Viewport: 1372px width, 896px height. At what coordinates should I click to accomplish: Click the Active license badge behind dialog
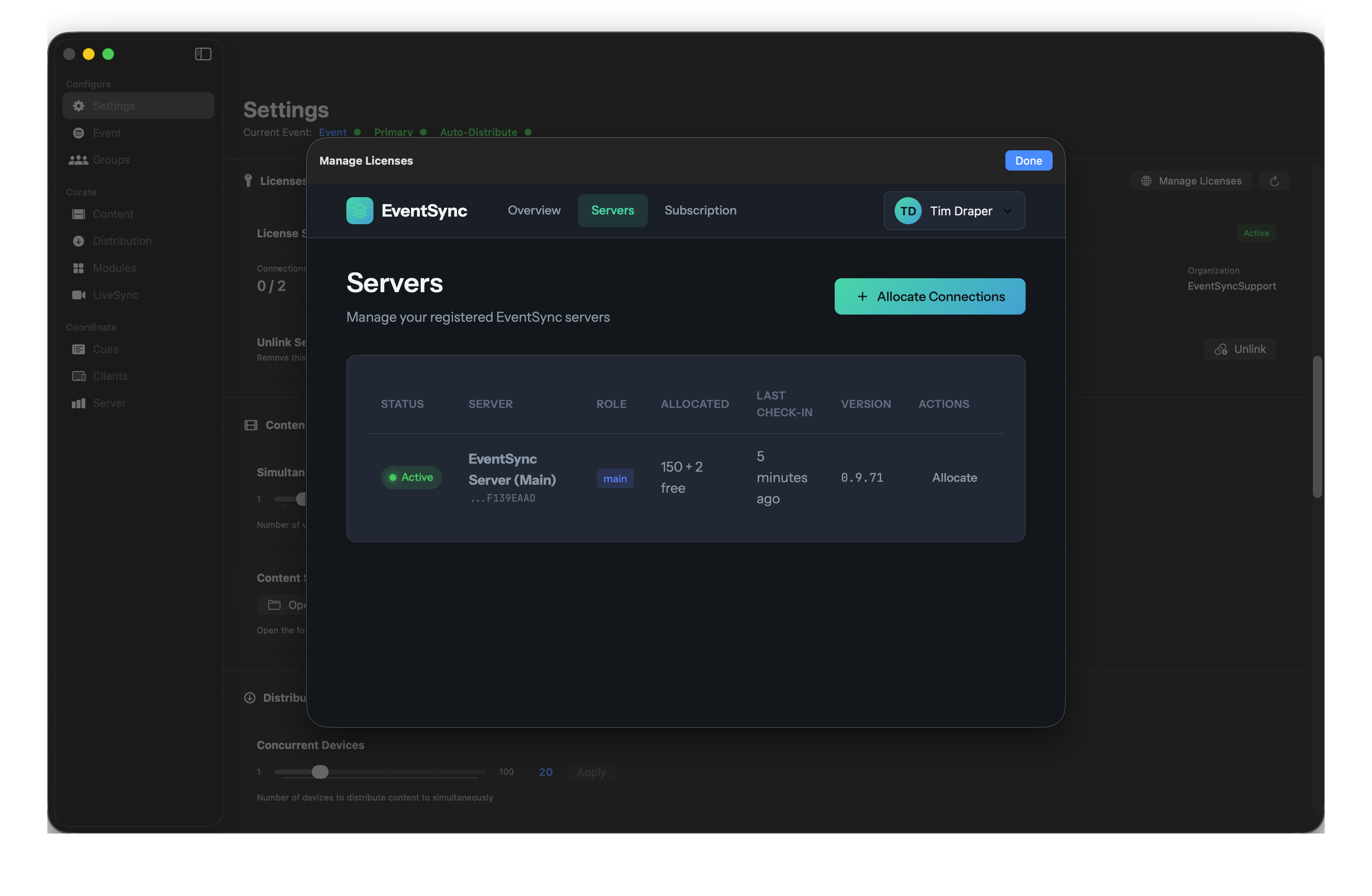coord(1256,233)
